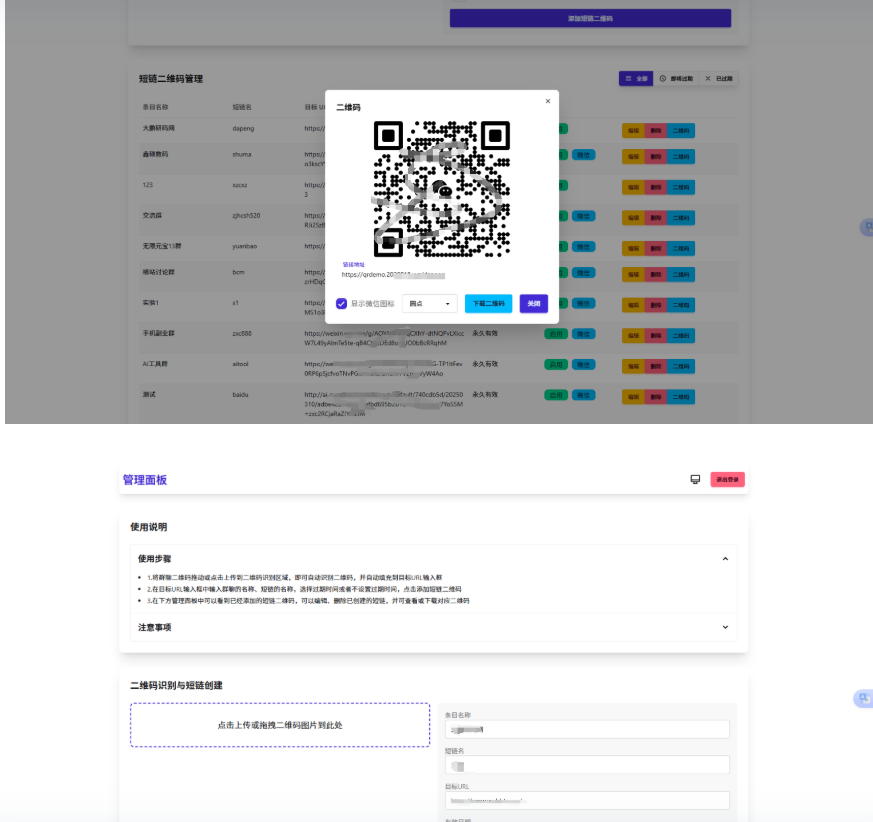The width and height of the screenshot is (873, 822).
Task: Click the monitor display icon beside 退出登录
Action: 695,480
